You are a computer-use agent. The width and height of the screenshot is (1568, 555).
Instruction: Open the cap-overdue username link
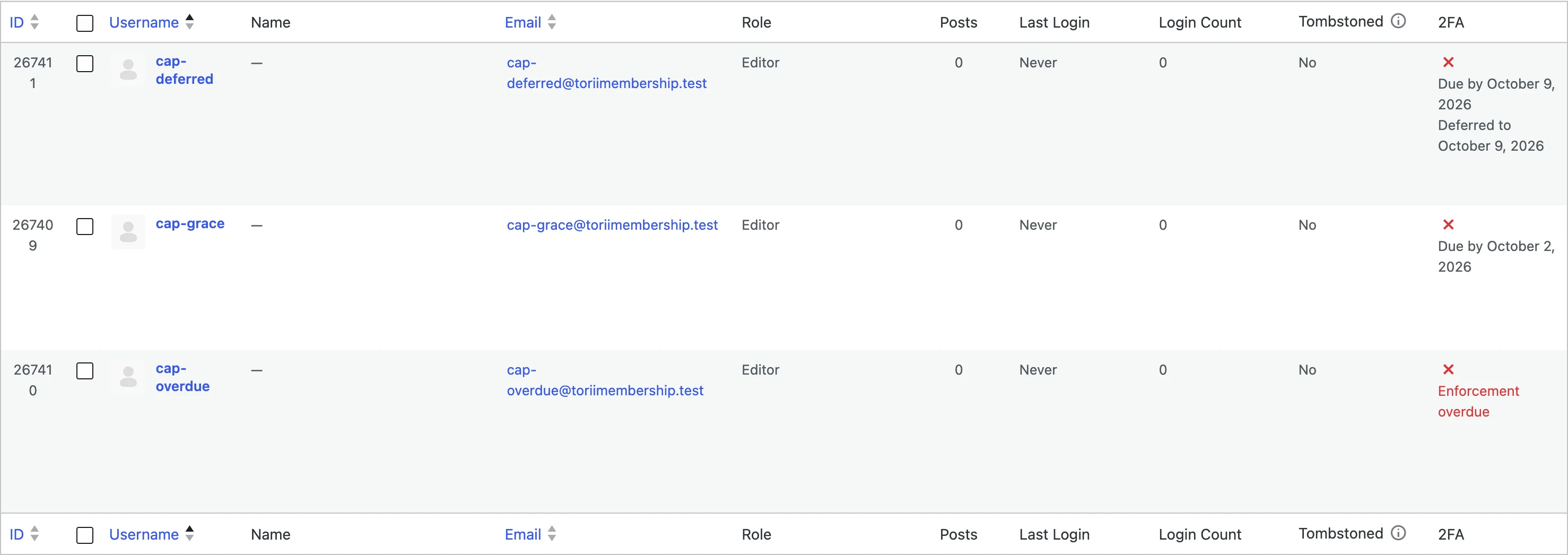click(182, 377)
